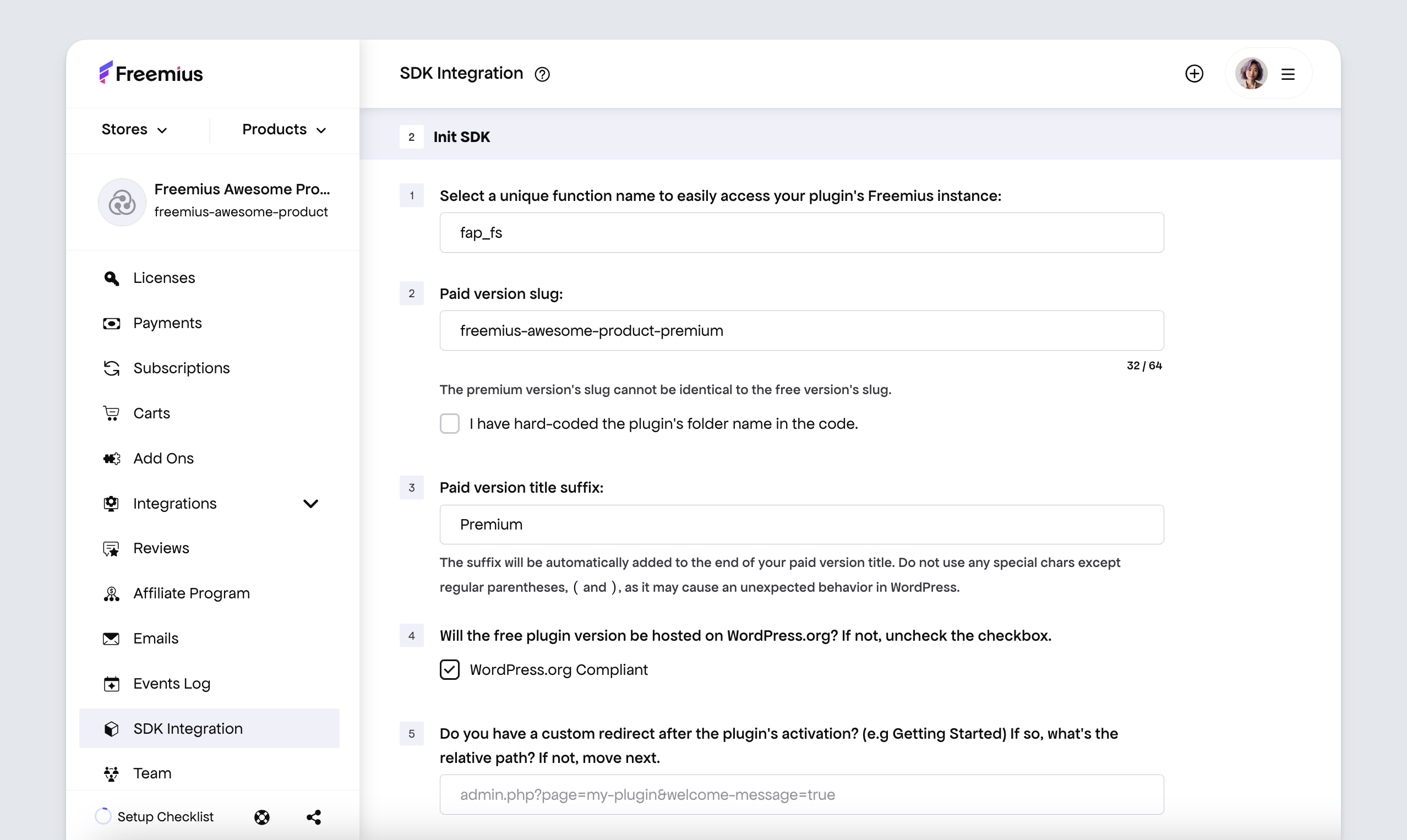
Task: Click the Add Ons puzzle icon
Action: coord(112,459)
